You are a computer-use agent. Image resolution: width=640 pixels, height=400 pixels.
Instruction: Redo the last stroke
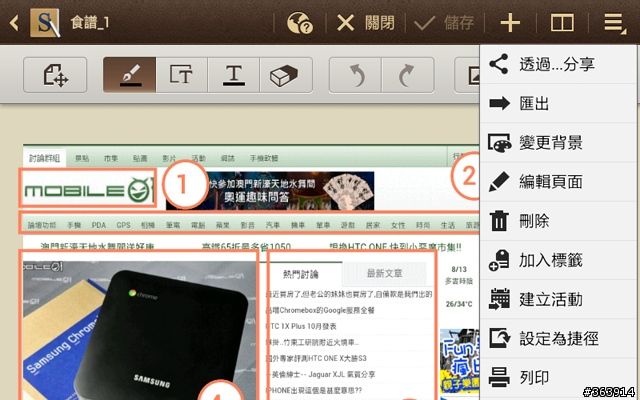(x=408, y=75)
